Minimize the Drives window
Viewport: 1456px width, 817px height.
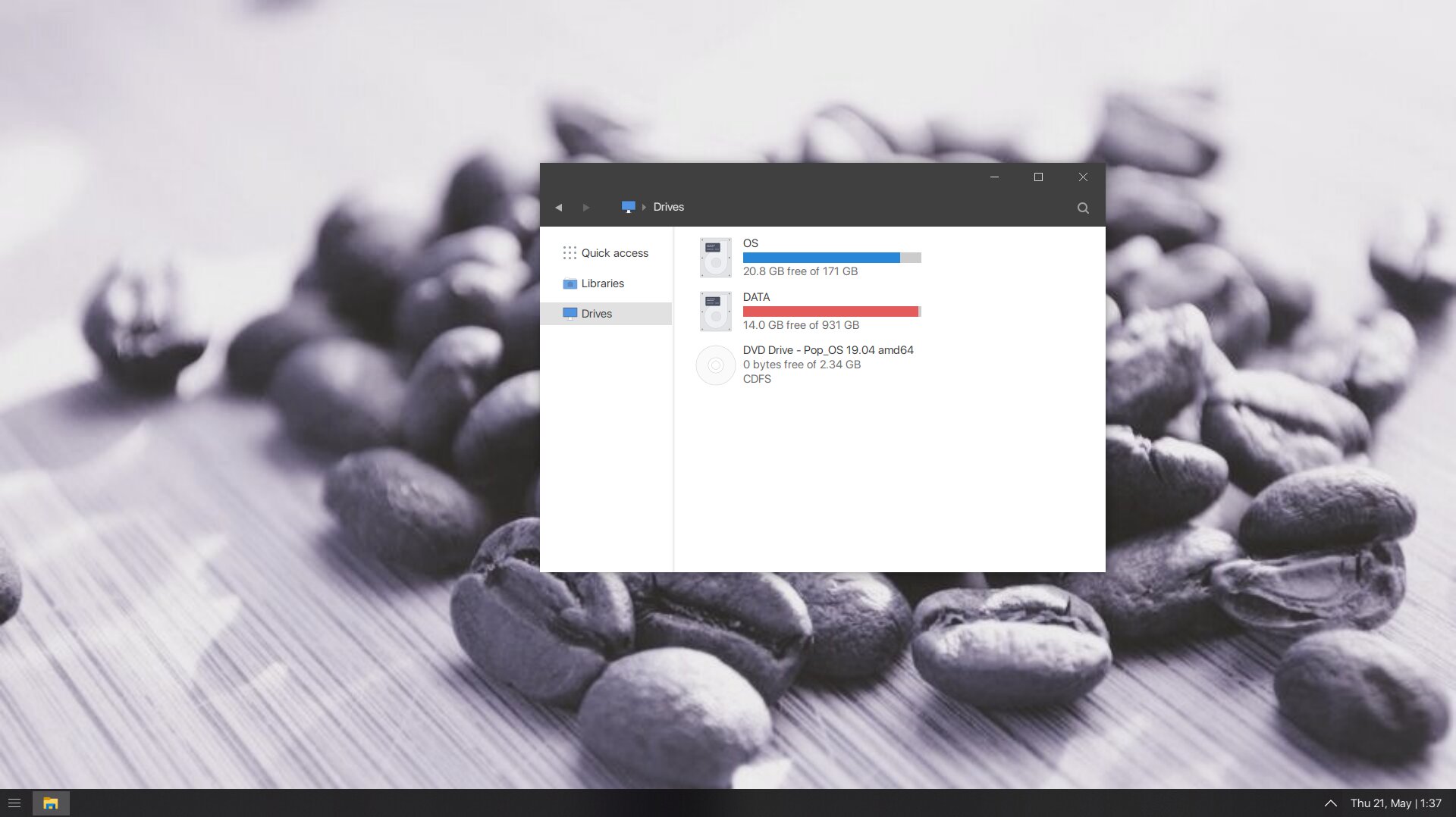click(x=994, y=177)
